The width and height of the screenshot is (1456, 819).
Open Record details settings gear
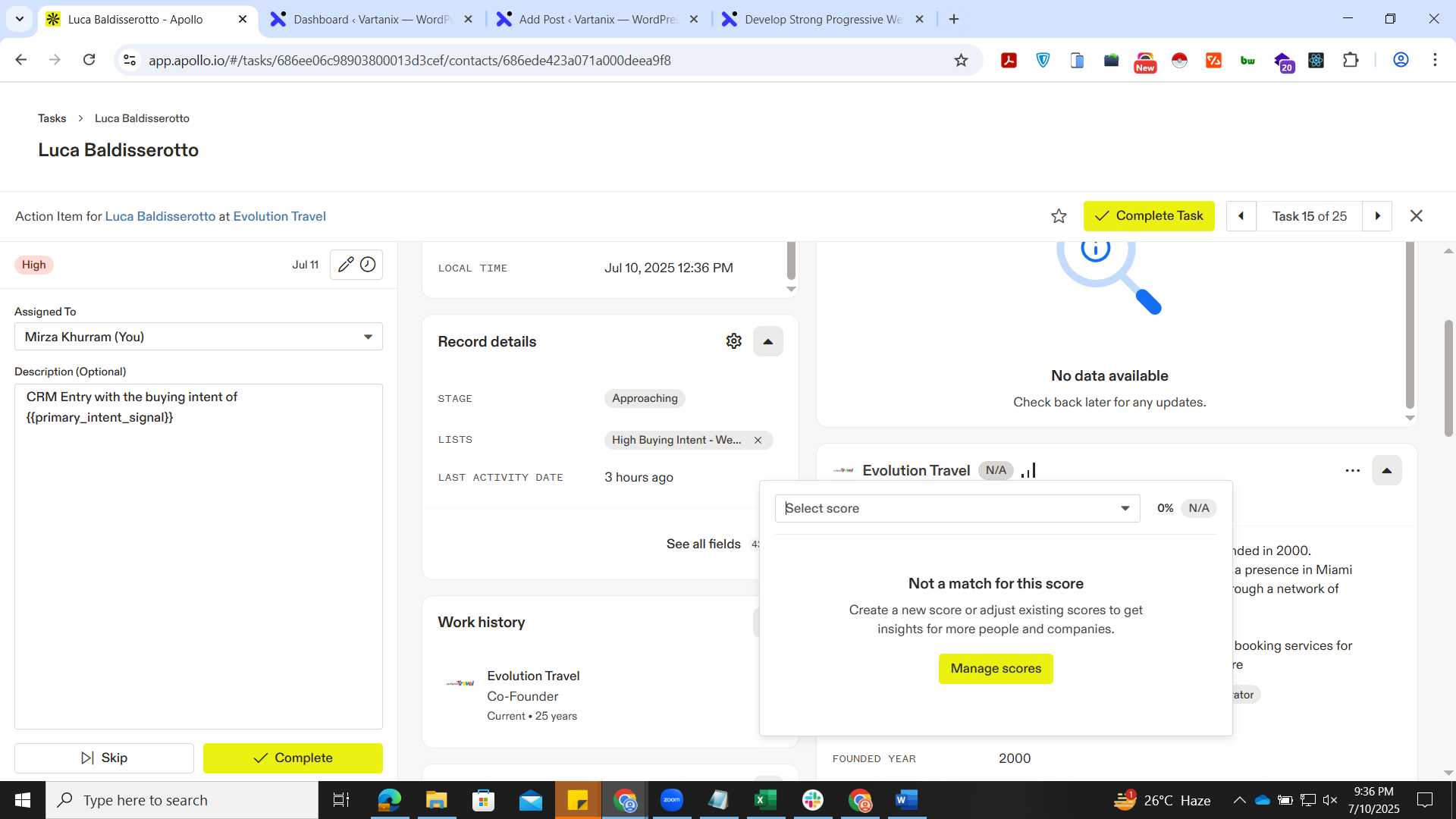[733, 341]
